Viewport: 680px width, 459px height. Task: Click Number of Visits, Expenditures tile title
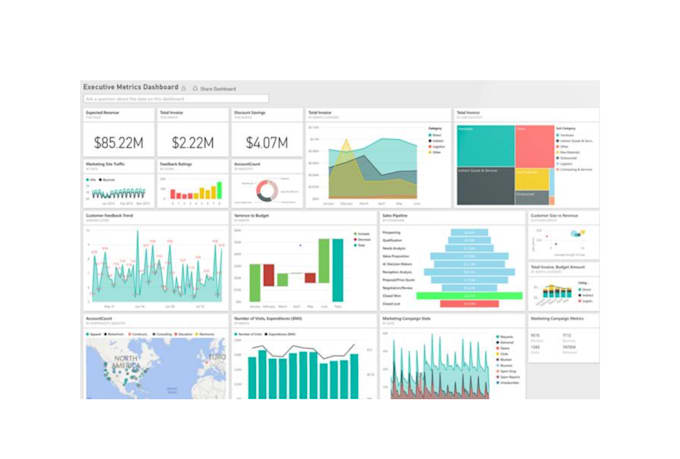click(268, 318)
